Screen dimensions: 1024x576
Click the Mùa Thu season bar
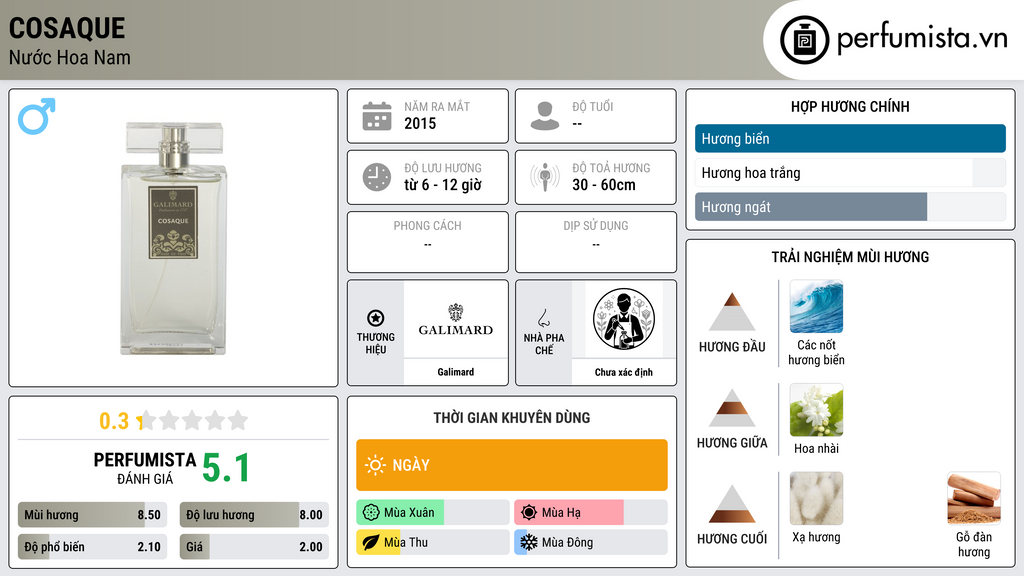pyautogui.click(x=432, y=542)
